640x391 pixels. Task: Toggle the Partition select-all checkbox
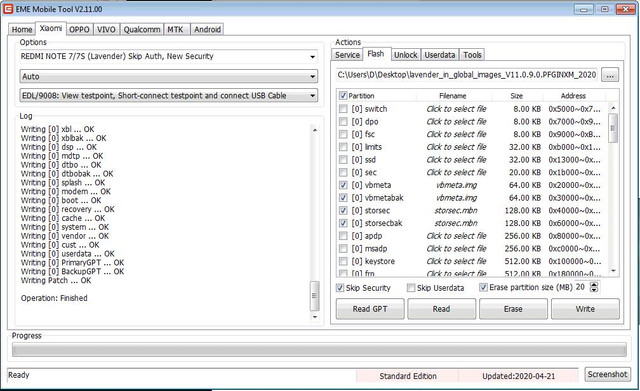[x=343, y=96]
